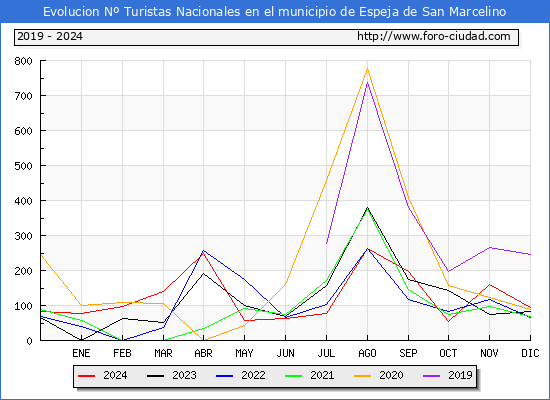Click the 700 value on the y-axis
This screenshot has width=550, height=400.
tap(24, 96)
